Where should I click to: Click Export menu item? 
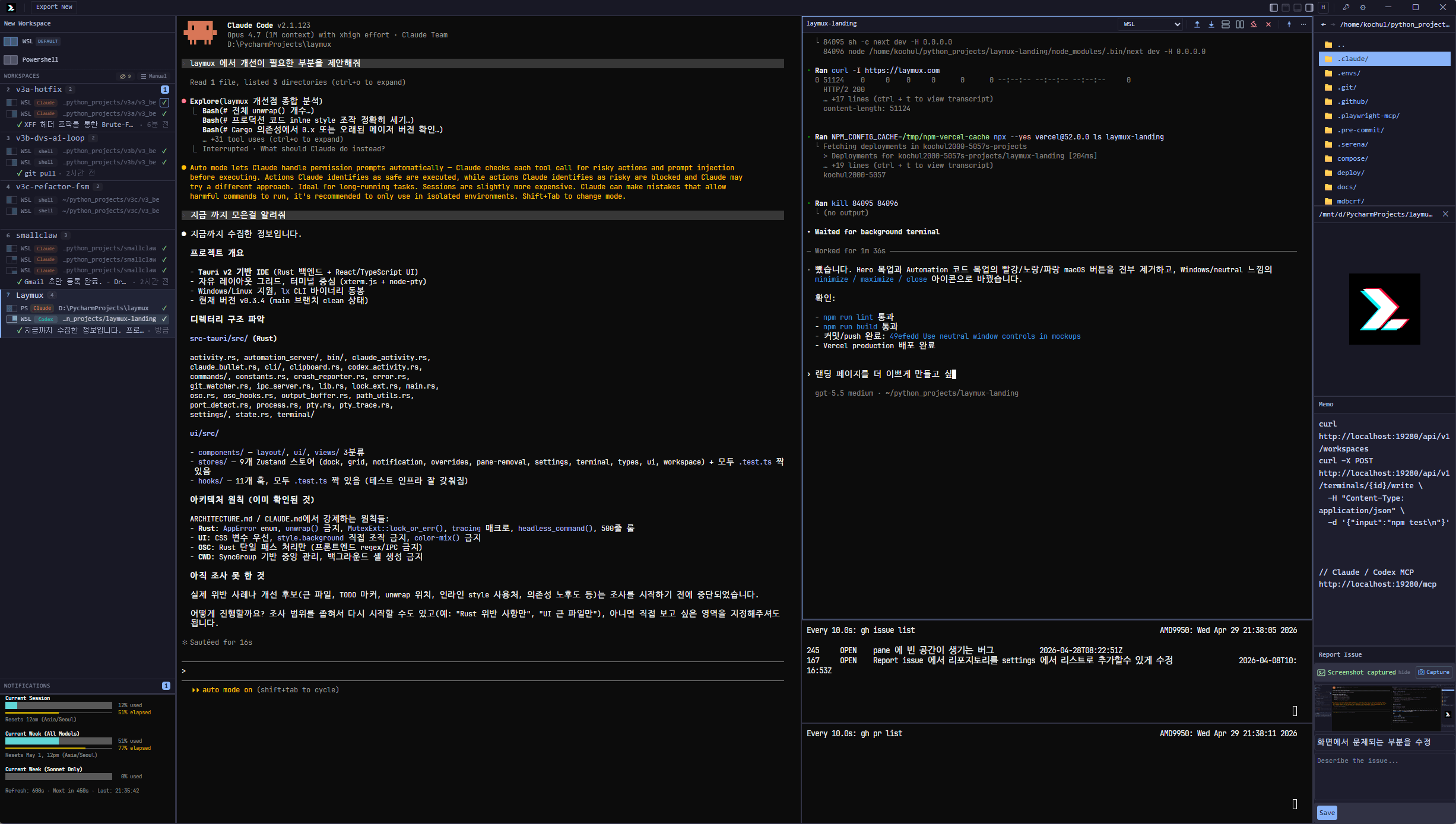pyautogui.click(x=46, y=7)
